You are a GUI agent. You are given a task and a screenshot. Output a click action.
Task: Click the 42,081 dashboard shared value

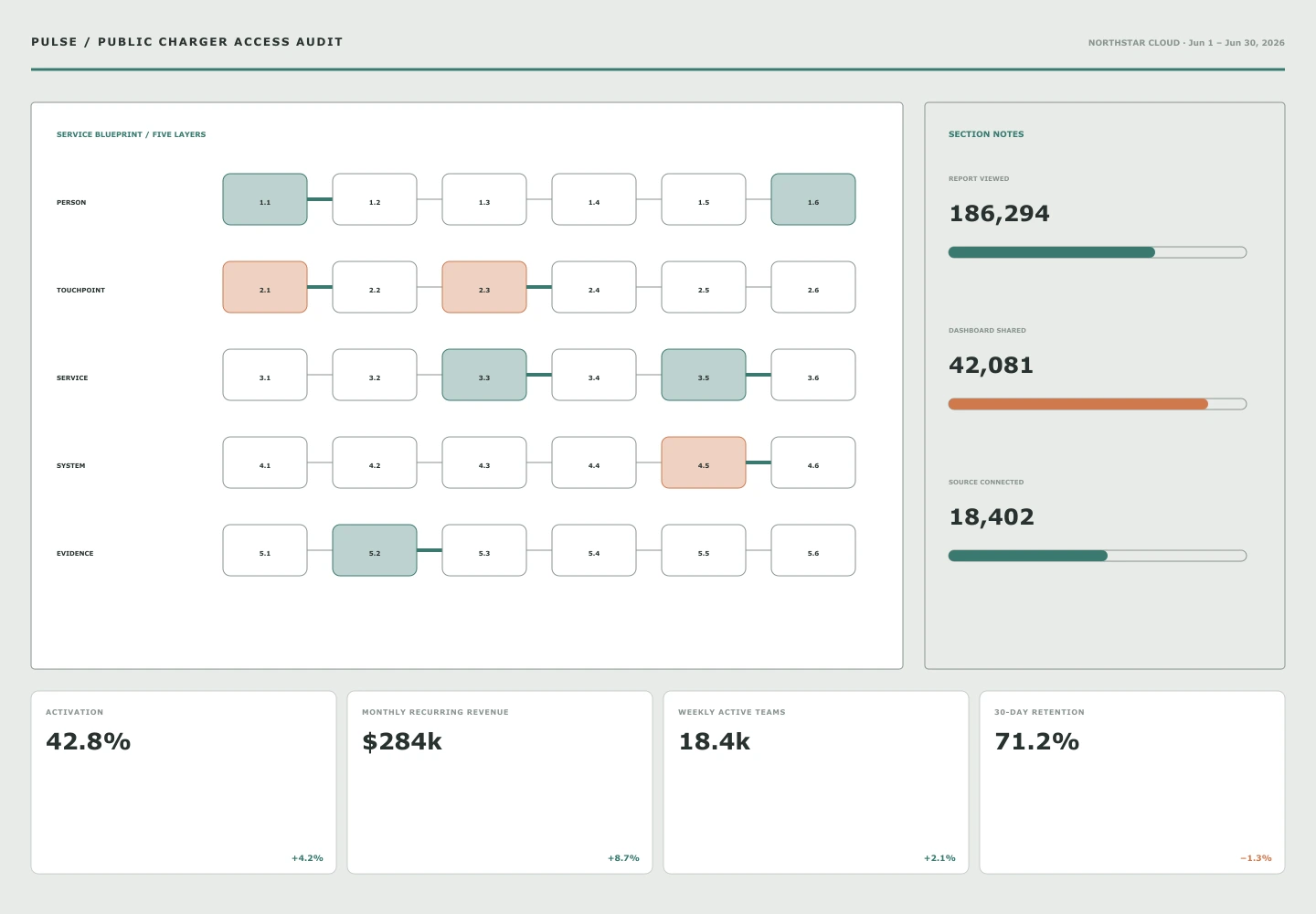[x=991, y=366]
